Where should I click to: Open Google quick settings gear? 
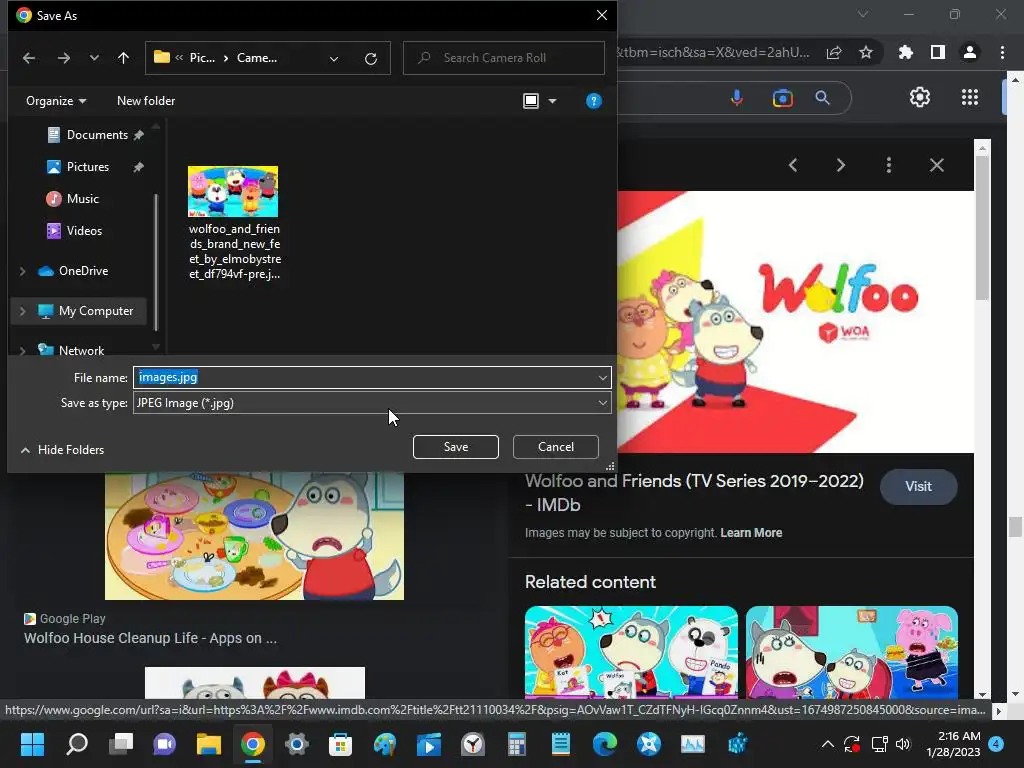click(x=920, y=97)
